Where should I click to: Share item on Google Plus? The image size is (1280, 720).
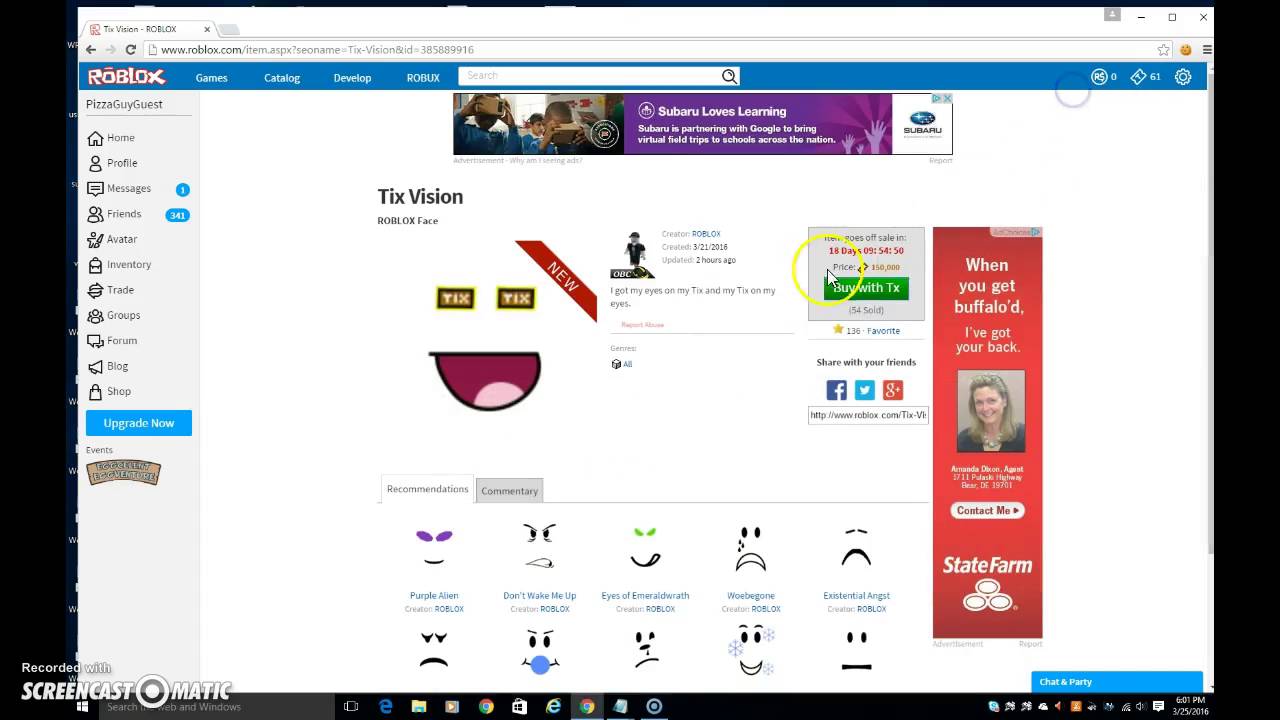click(893, 390)
